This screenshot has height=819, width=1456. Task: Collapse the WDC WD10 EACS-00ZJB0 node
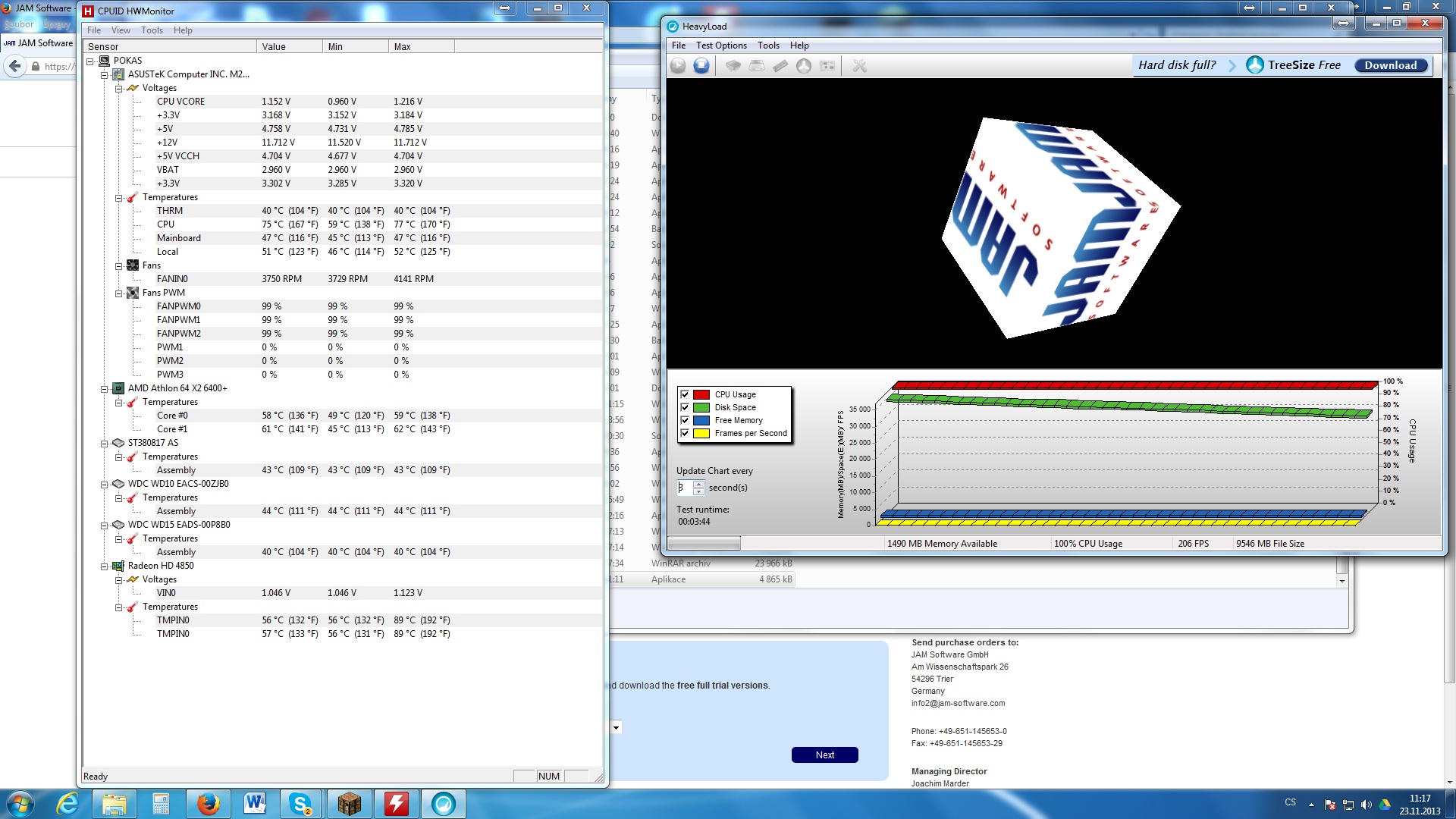pyautogui.click(x=105, y=484)
